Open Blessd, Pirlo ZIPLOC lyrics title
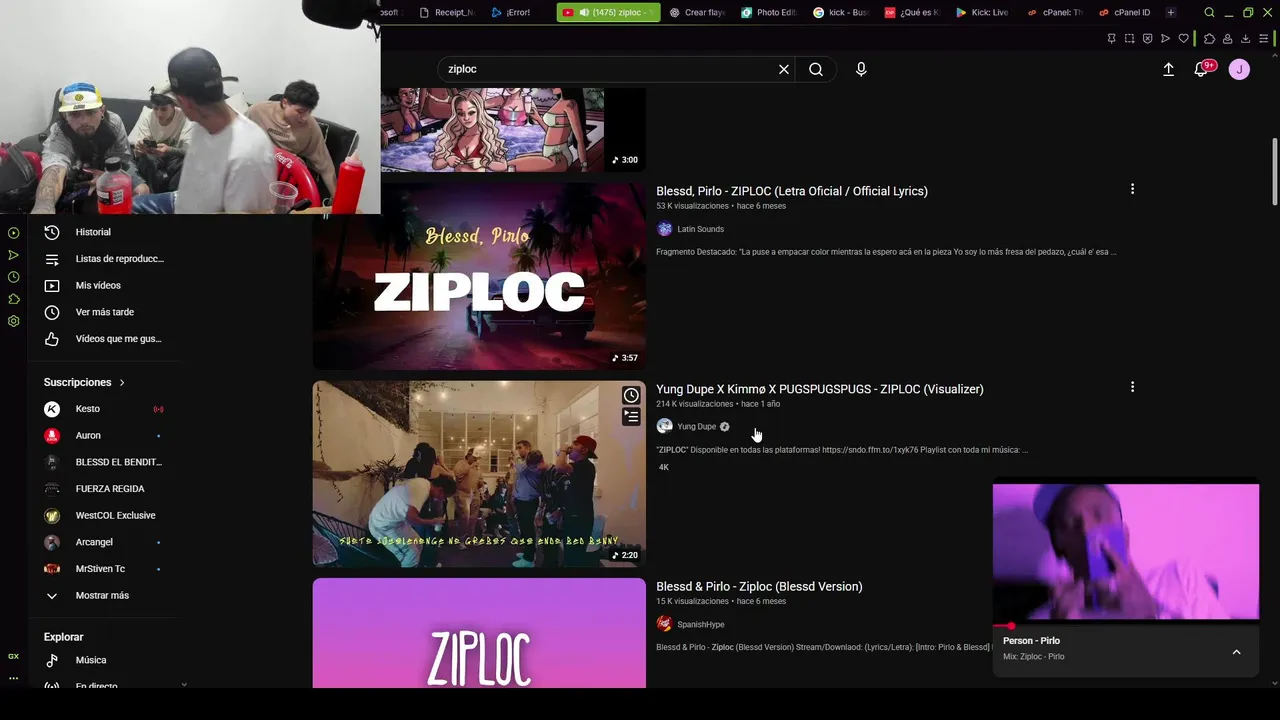This screenshot has width=1280, height=720. [792, 191]
